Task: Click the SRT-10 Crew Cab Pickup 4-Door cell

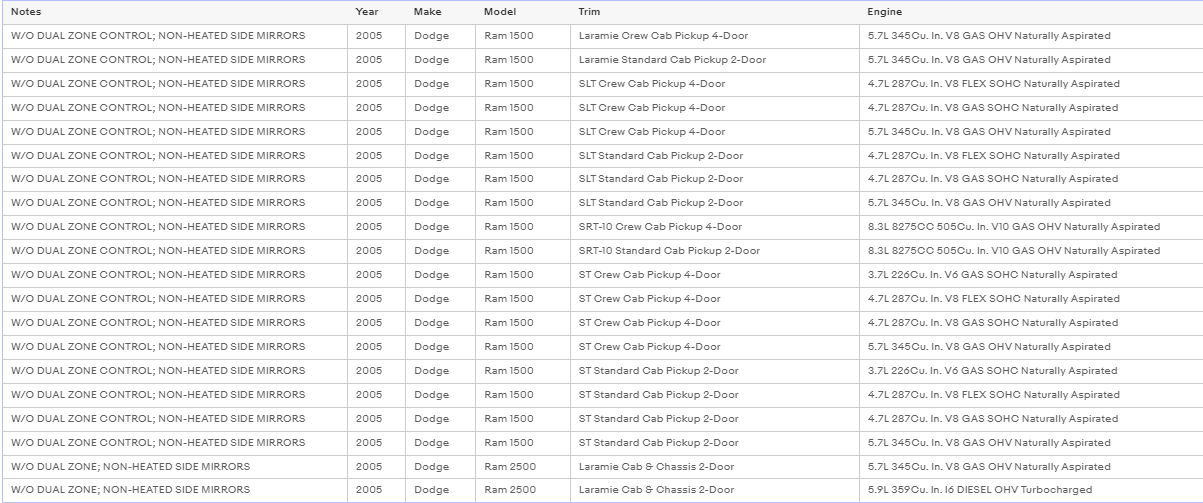Action: tap(714, 227)
